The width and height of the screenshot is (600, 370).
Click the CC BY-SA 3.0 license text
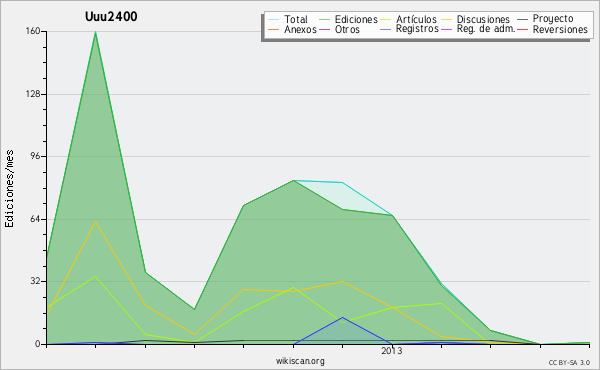569,363
